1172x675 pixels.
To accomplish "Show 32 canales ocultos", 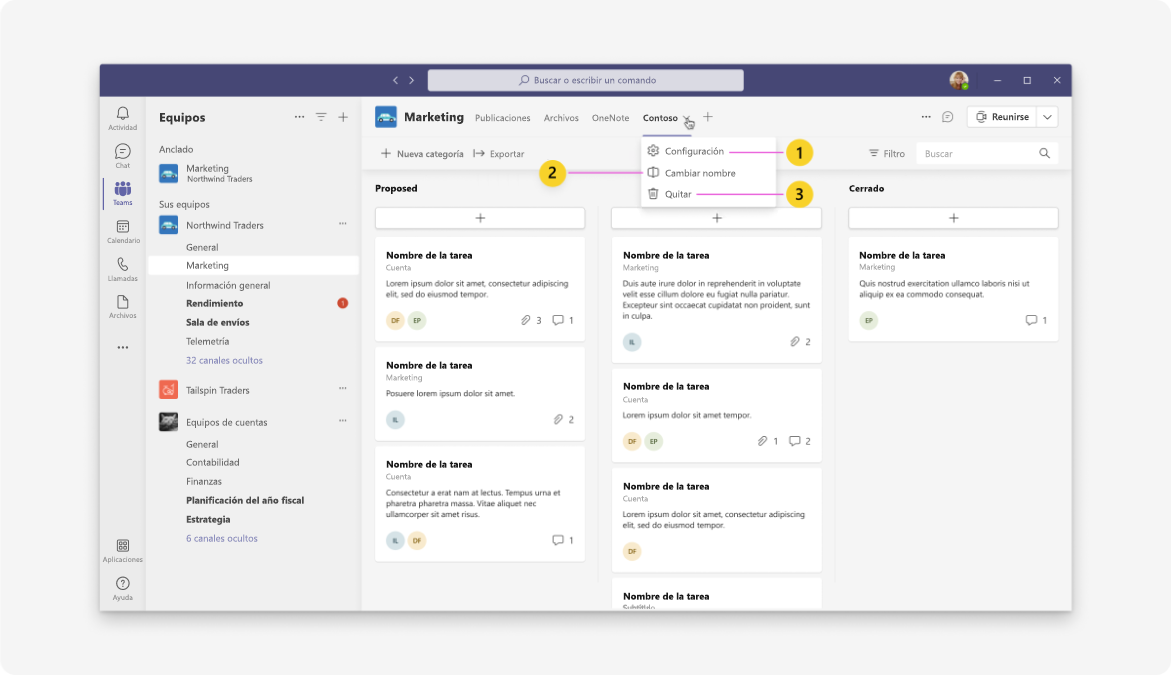I will pyautogui.click(x=224, y=360).
